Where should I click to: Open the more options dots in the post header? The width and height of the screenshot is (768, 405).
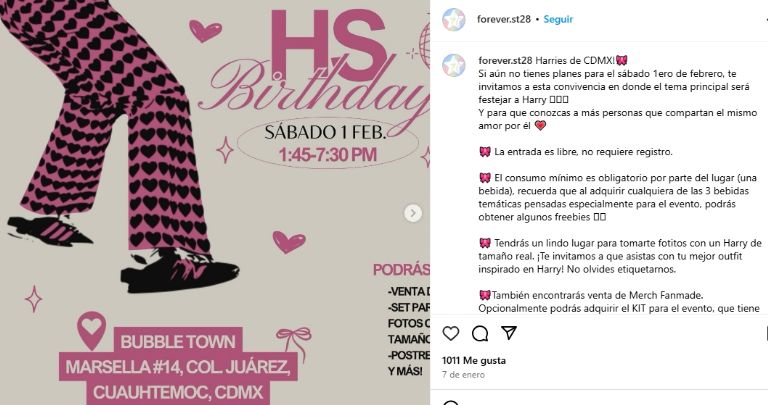(x=766, y=19)
